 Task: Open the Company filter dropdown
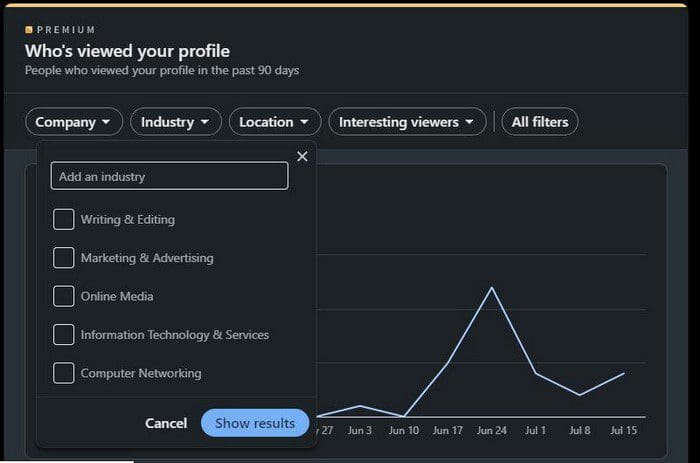tap(74, 122)
